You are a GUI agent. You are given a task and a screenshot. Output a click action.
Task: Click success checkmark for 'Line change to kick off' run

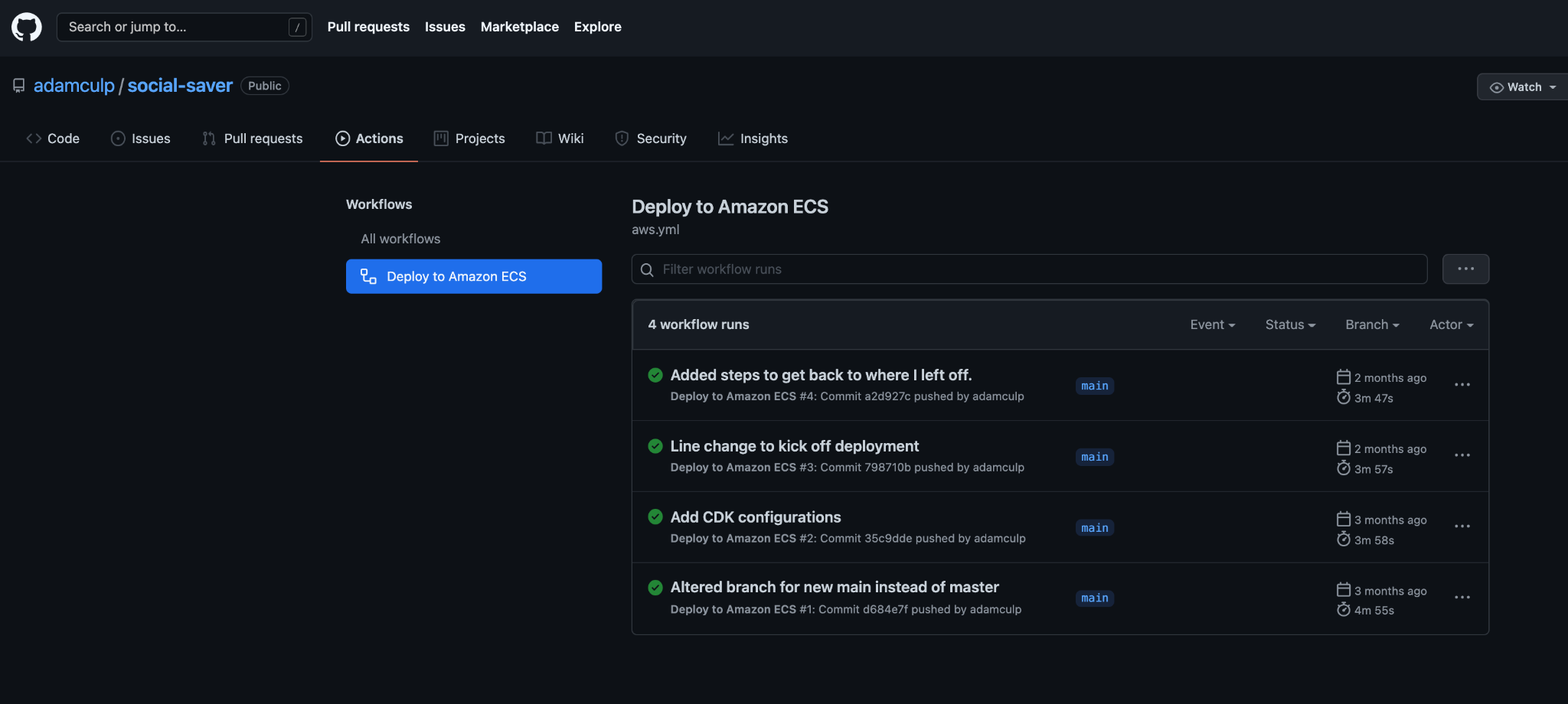point(655,446)
